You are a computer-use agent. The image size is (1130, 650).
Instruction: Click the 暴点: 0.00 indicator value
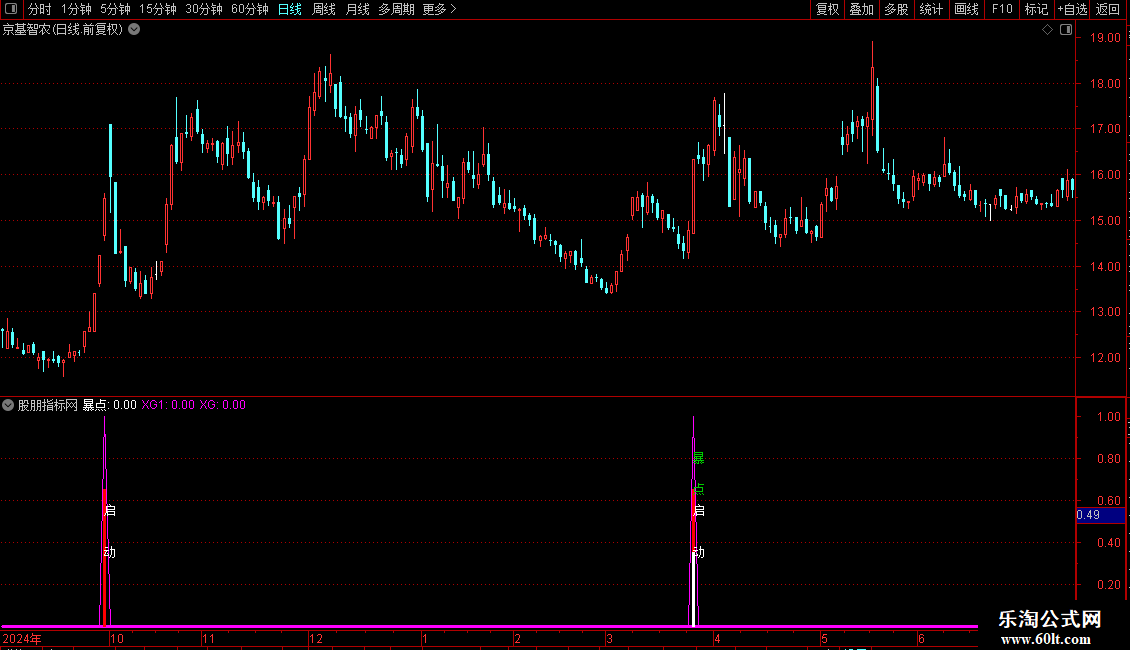click(110, 405)
